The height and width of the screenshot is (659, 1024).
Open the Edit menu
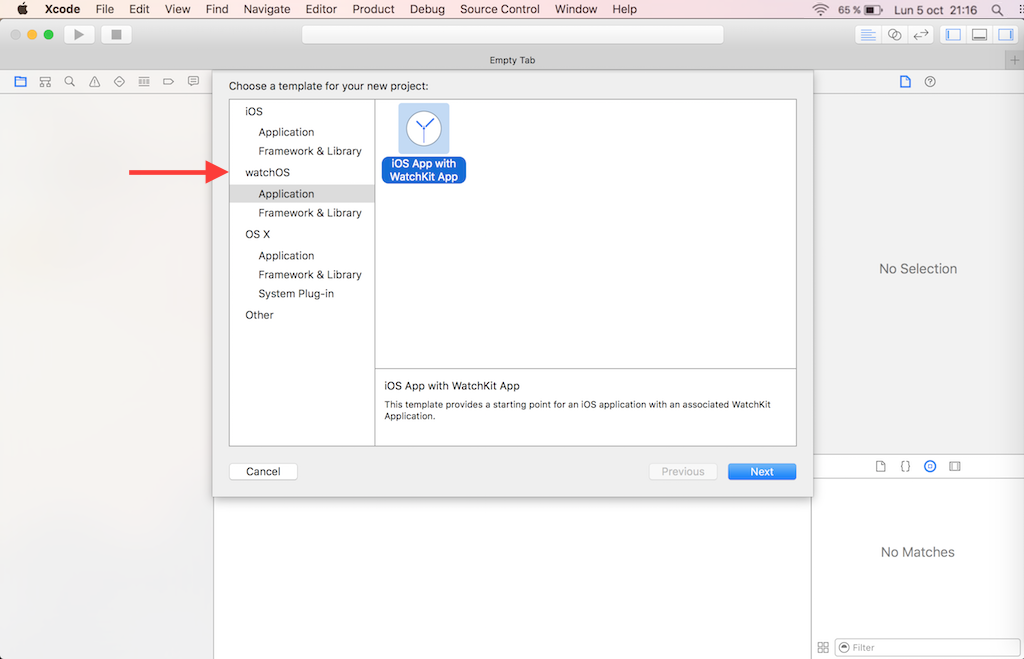(139, 9)
